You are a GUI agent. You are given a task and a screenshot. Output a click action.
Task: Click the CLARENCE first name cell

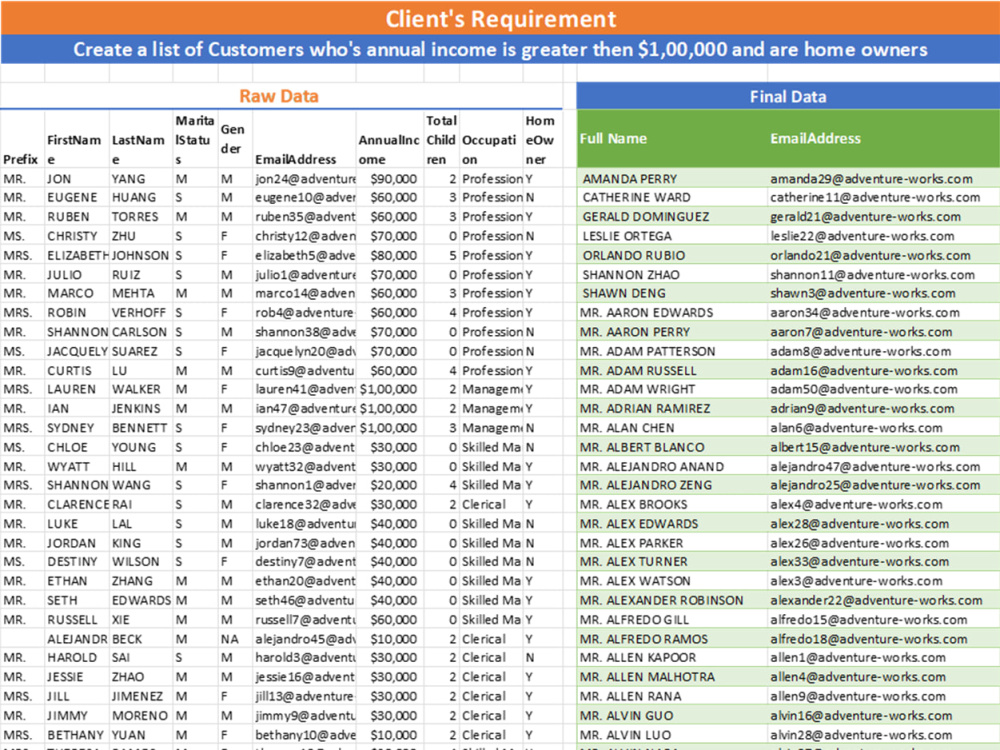click(77, 504)
